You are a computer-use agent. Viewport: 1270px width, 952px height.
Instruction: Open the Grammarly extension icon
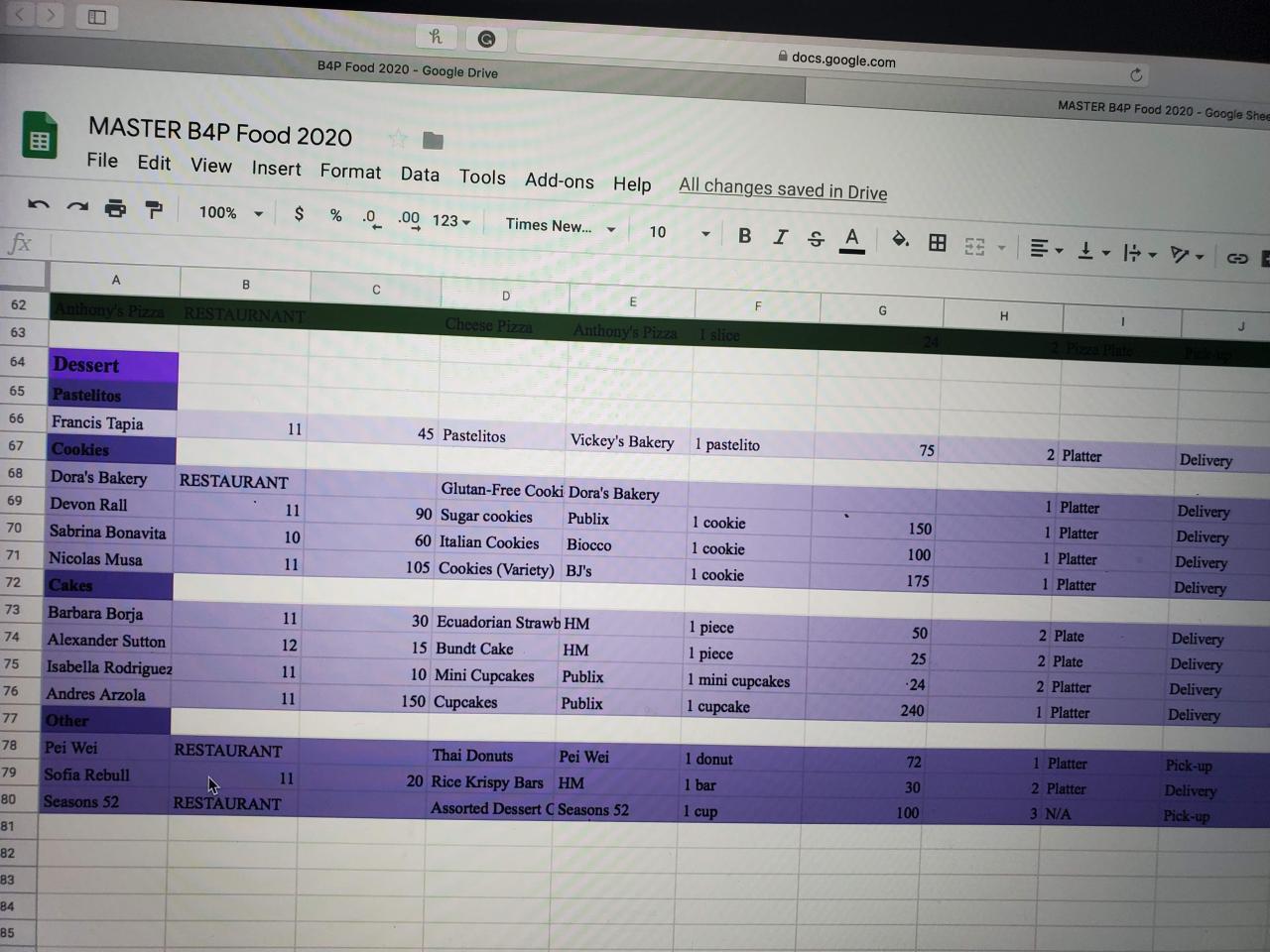486,39
